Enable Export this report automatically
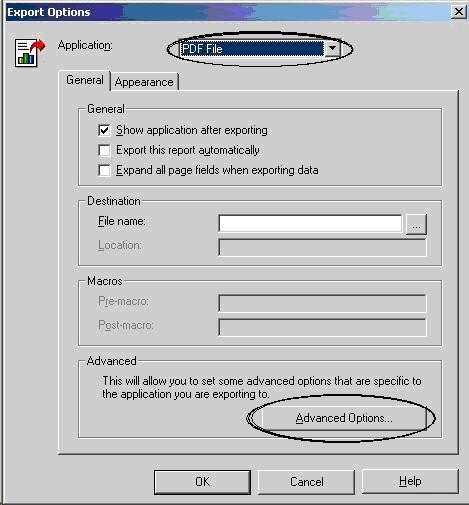469x505 pixels. (104, 150)
